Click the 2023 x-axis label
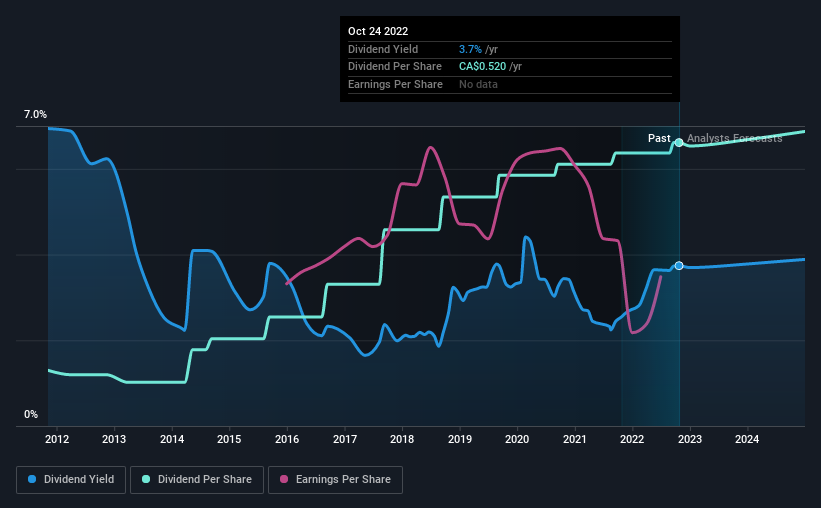Screen dimensions: 821x508 tap(690, 439)
